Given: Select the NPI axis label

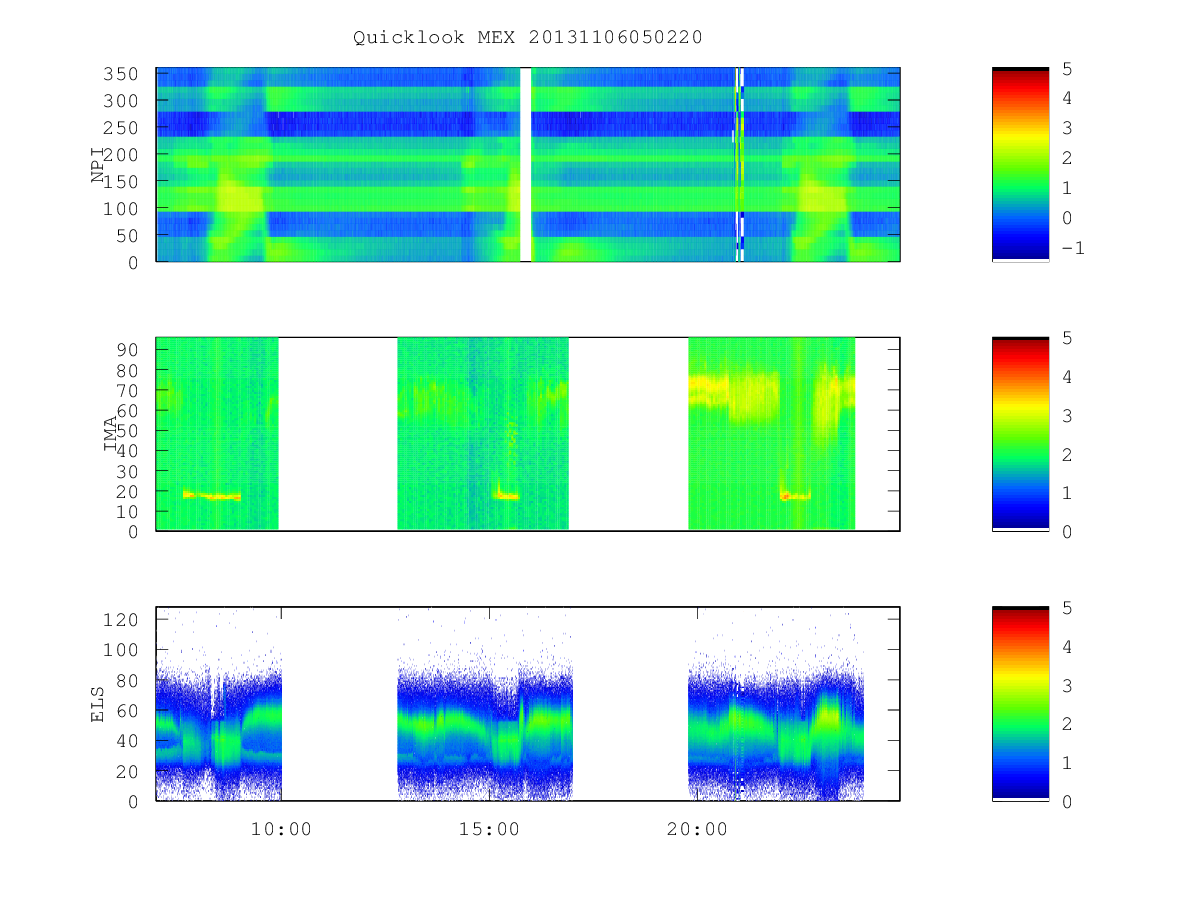Looking at the screenshot, I should (x=98, y=165).
